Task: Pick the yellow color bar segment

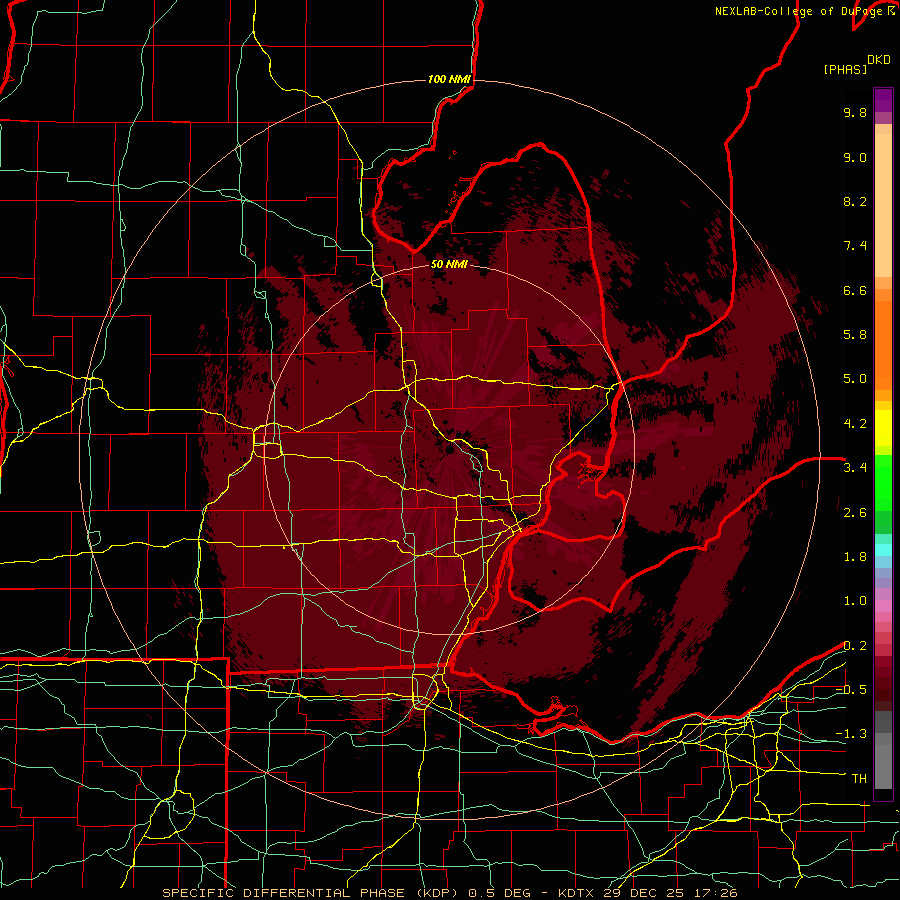Action: [883, 428]
